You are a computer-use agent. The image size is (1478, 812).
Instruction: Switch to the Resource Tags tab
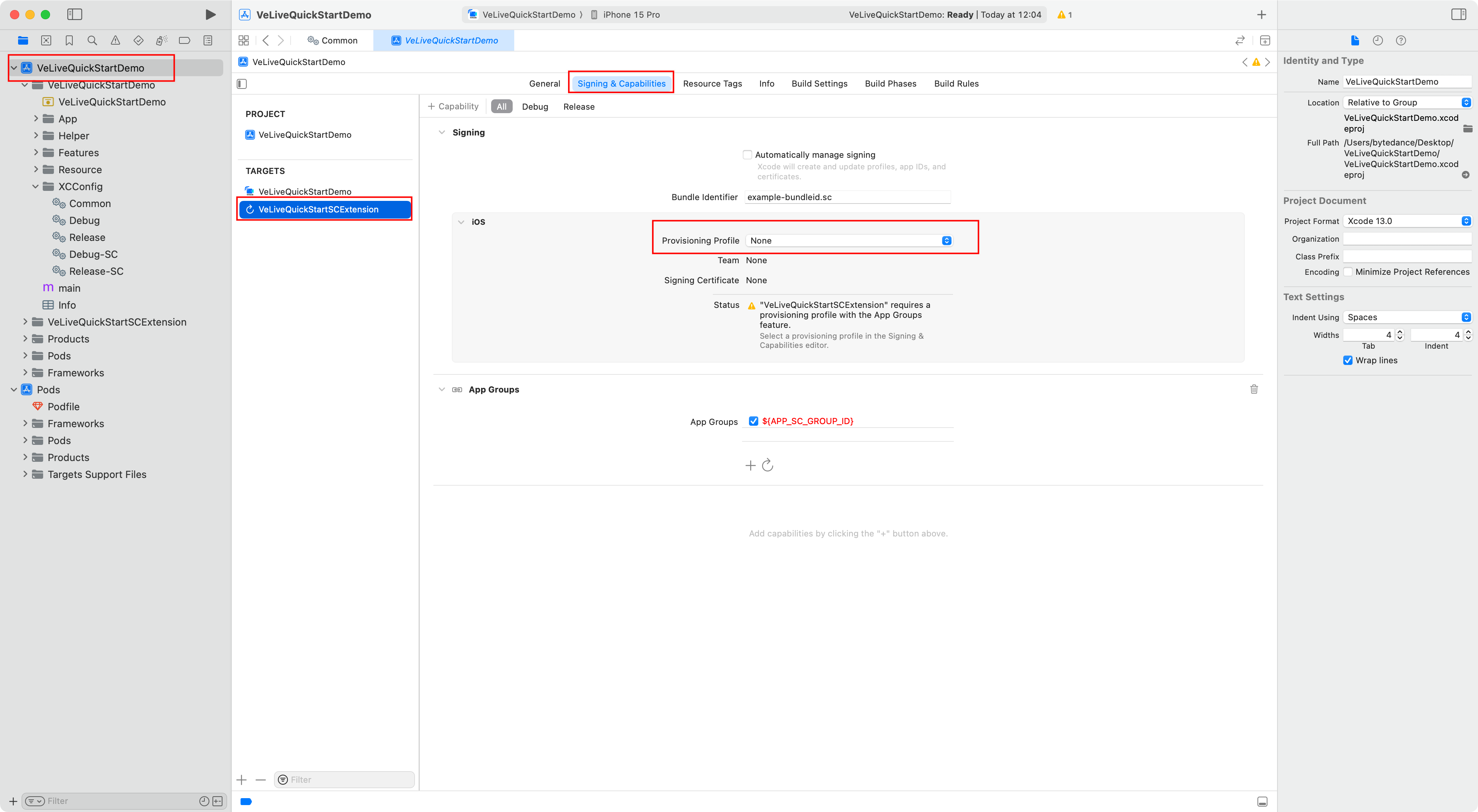click(x=712, y=83)
